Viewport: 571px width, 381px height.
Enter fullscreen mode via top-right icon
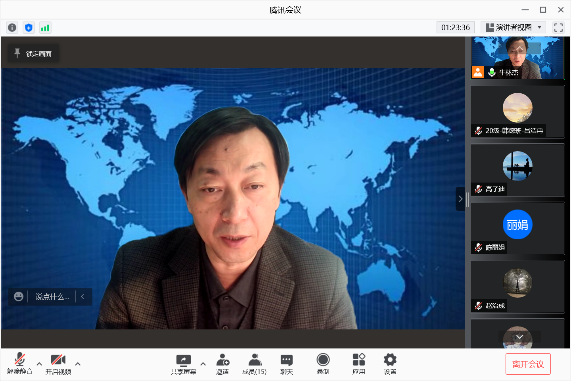click(558, 27)
